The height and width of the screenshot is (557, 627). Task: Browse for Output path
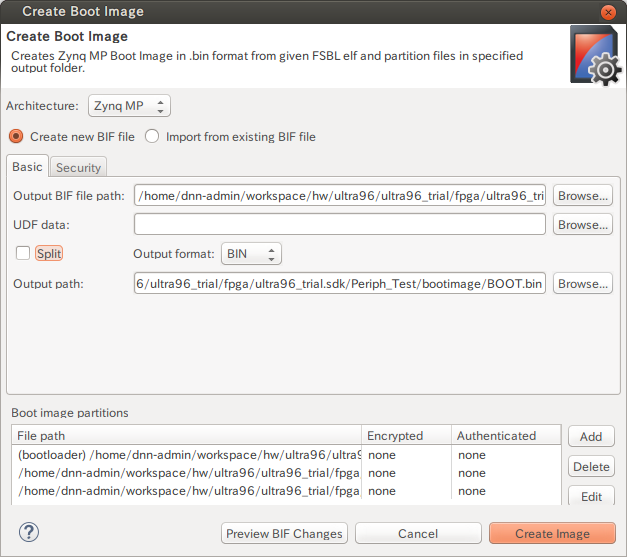(583, 283)
